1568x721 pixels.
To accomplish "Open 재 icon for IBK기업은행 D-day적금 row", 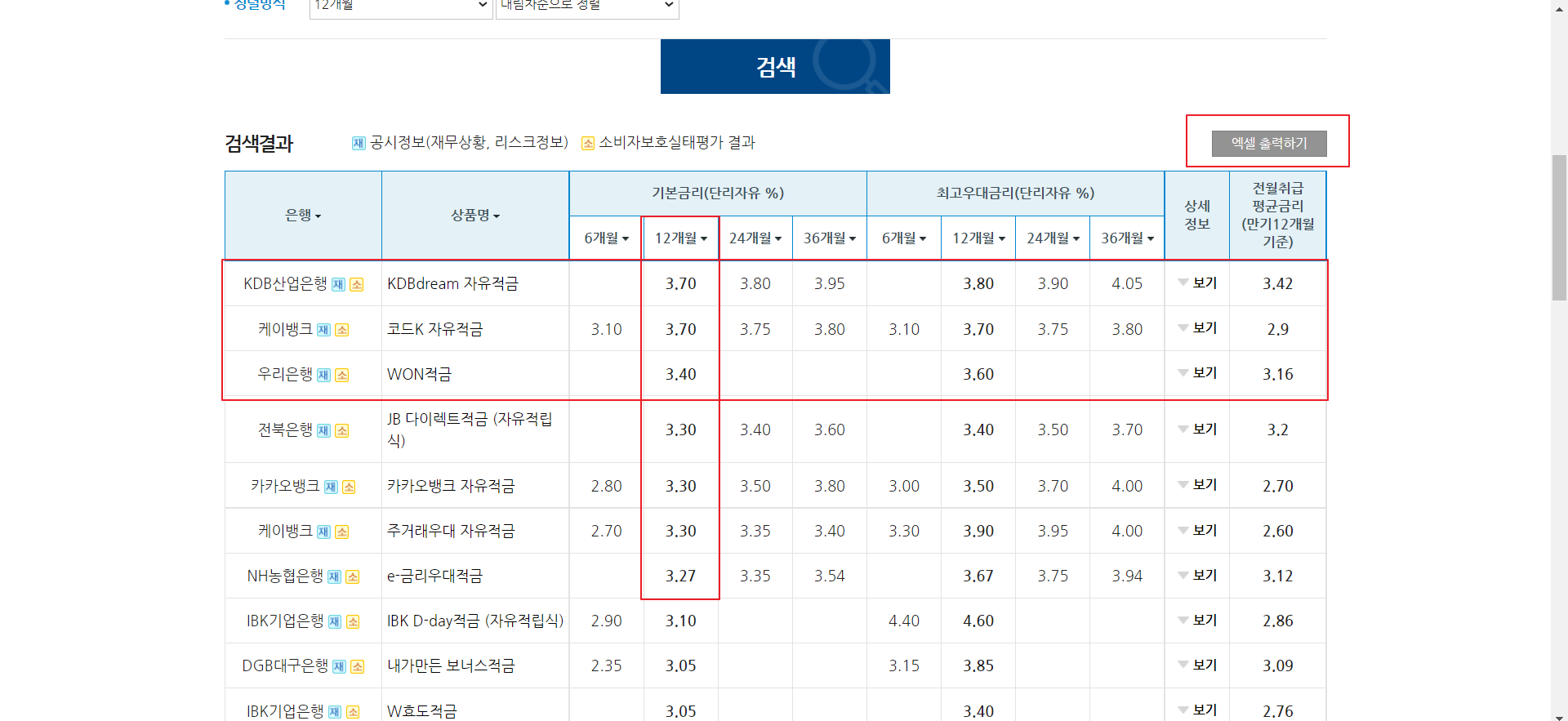I will point(335,621).
